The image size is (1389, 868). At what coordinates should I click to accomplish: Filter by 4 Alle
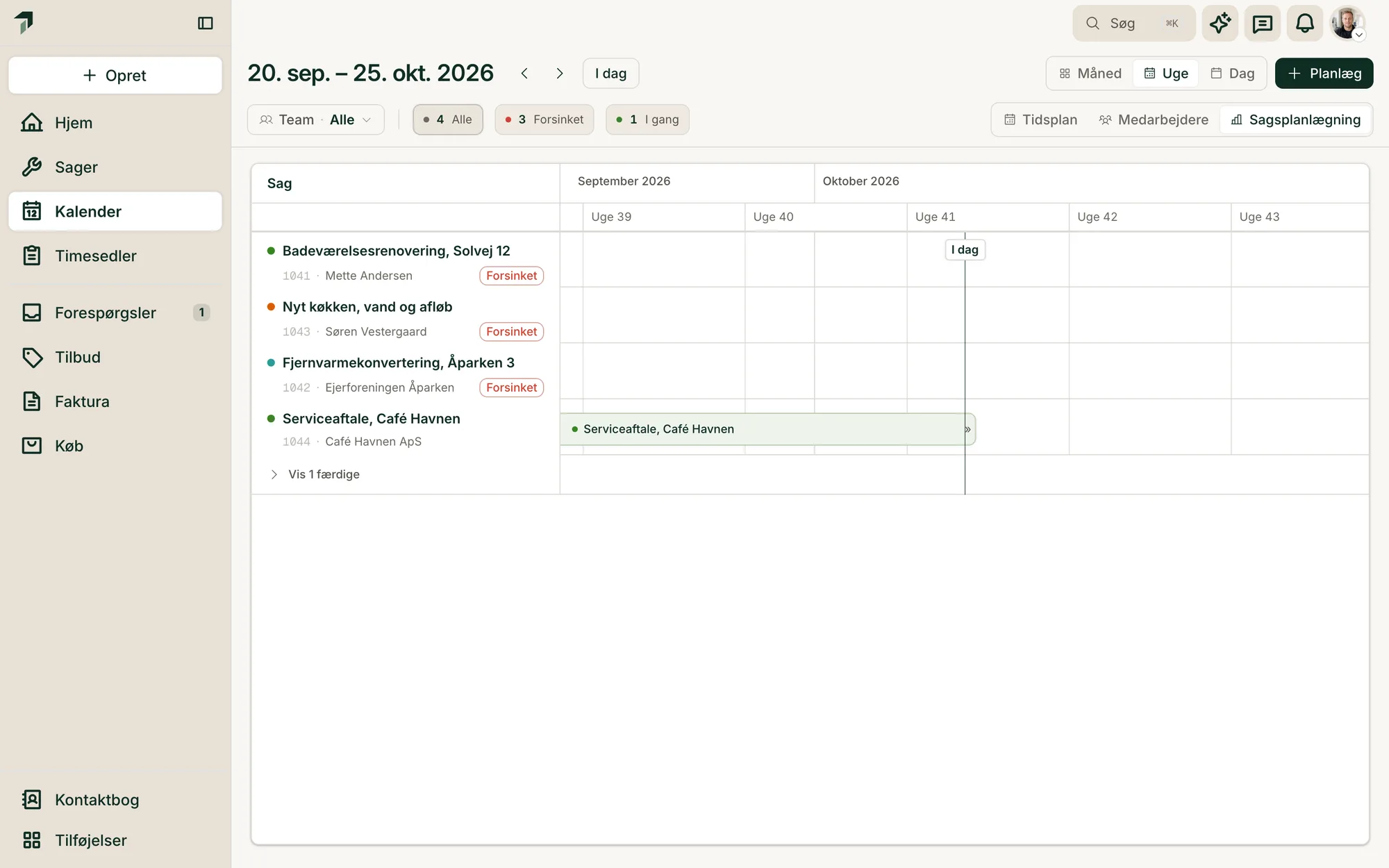[x=448, y=119]
